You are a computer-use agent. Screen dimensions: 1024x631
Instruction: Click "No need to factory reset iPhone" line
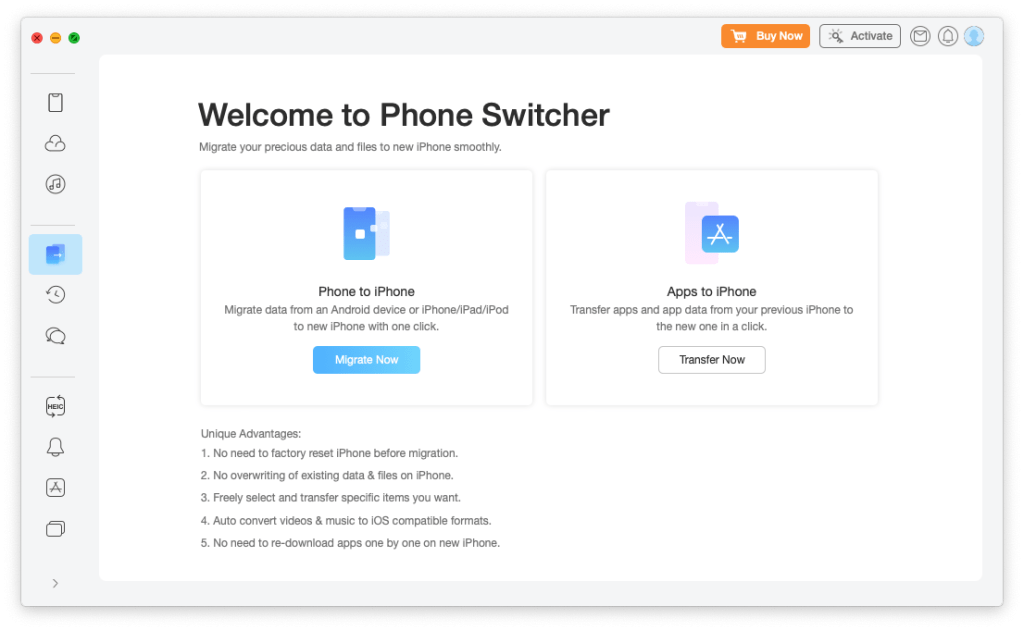click(x=329, y=453)
